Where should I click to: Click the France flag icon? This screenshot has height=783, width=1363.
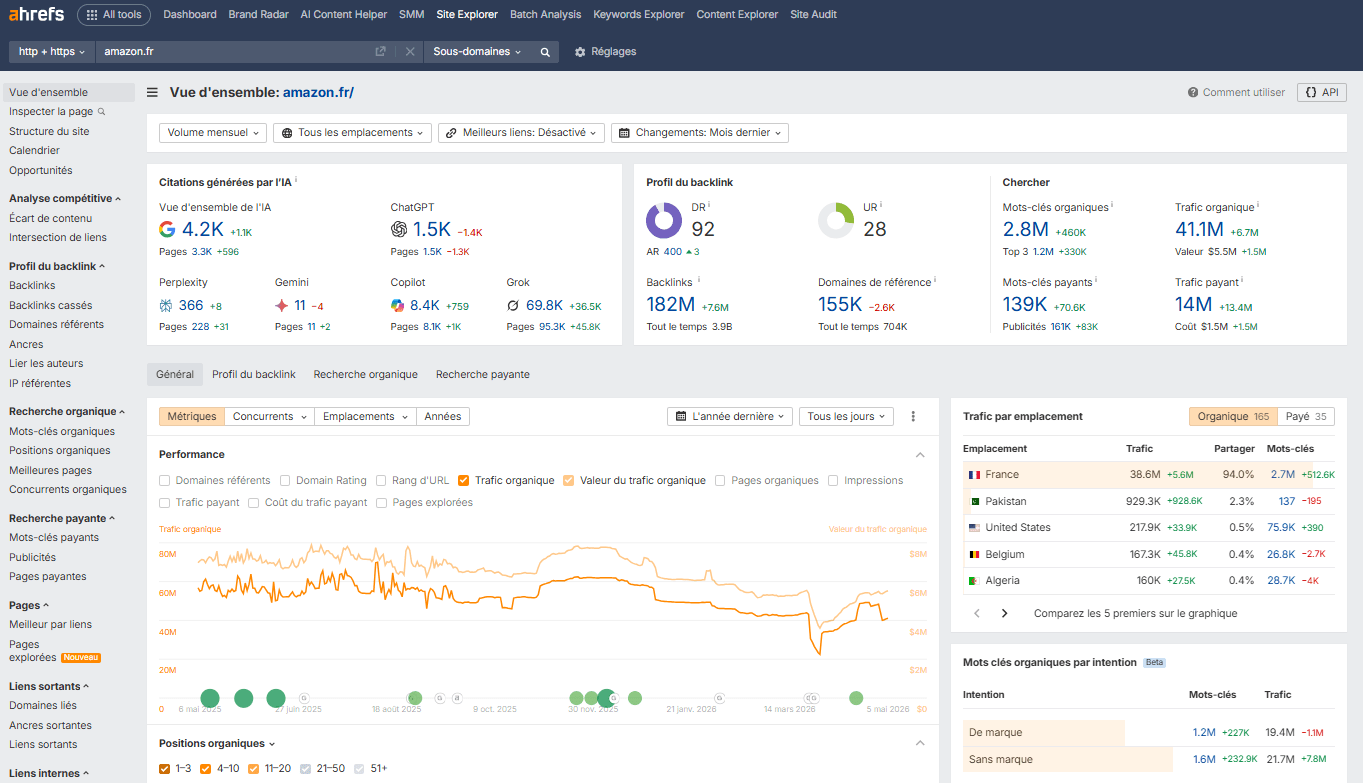975,475
